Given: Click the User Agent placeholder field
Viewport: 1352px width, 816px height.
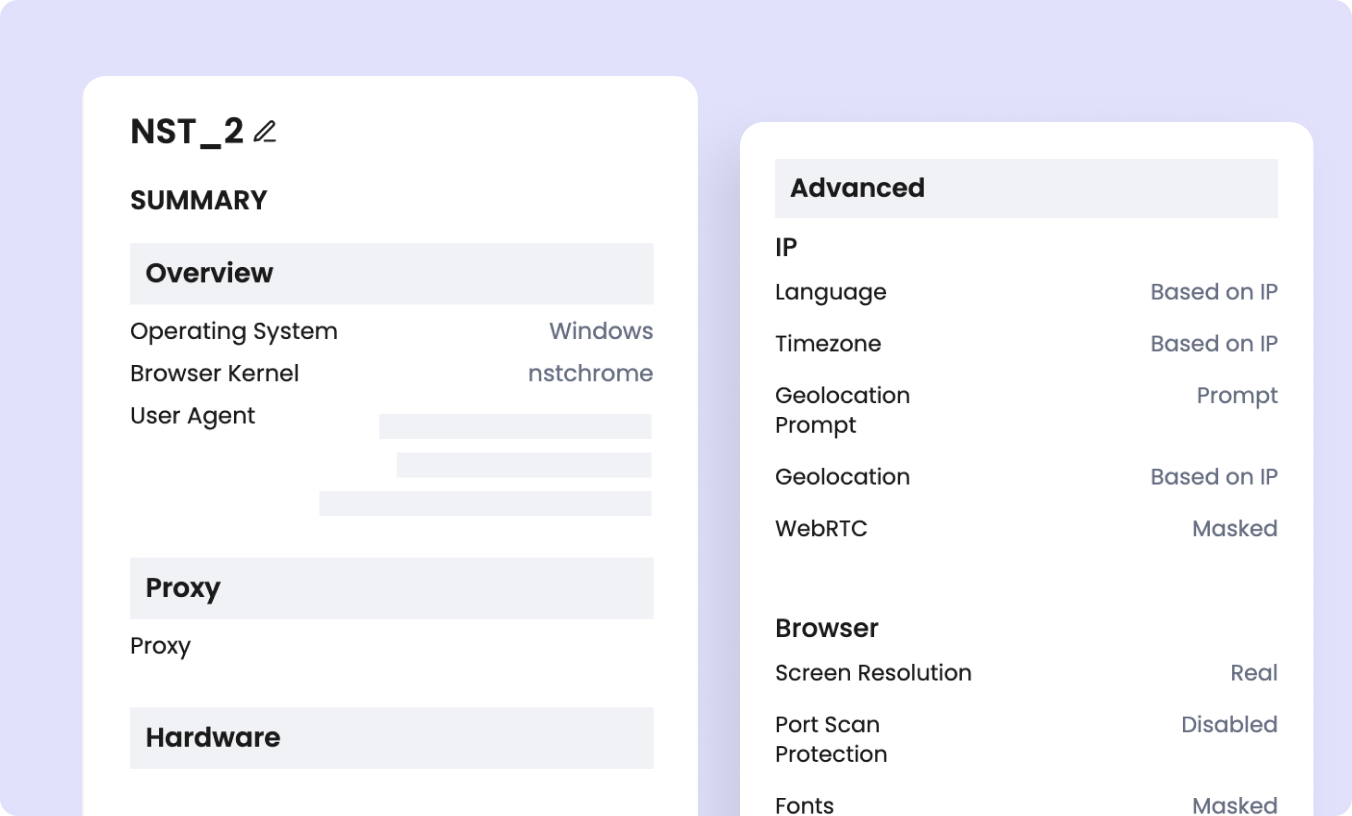Looking at the screenshot, I should point(514,426).
